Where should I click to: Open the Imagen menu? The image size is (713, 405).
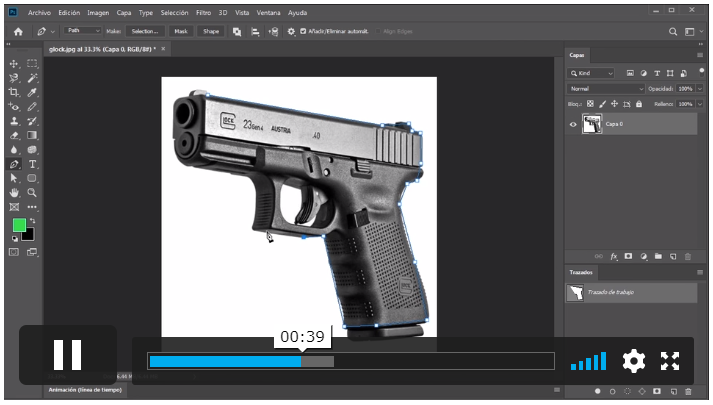pos(98,13)
